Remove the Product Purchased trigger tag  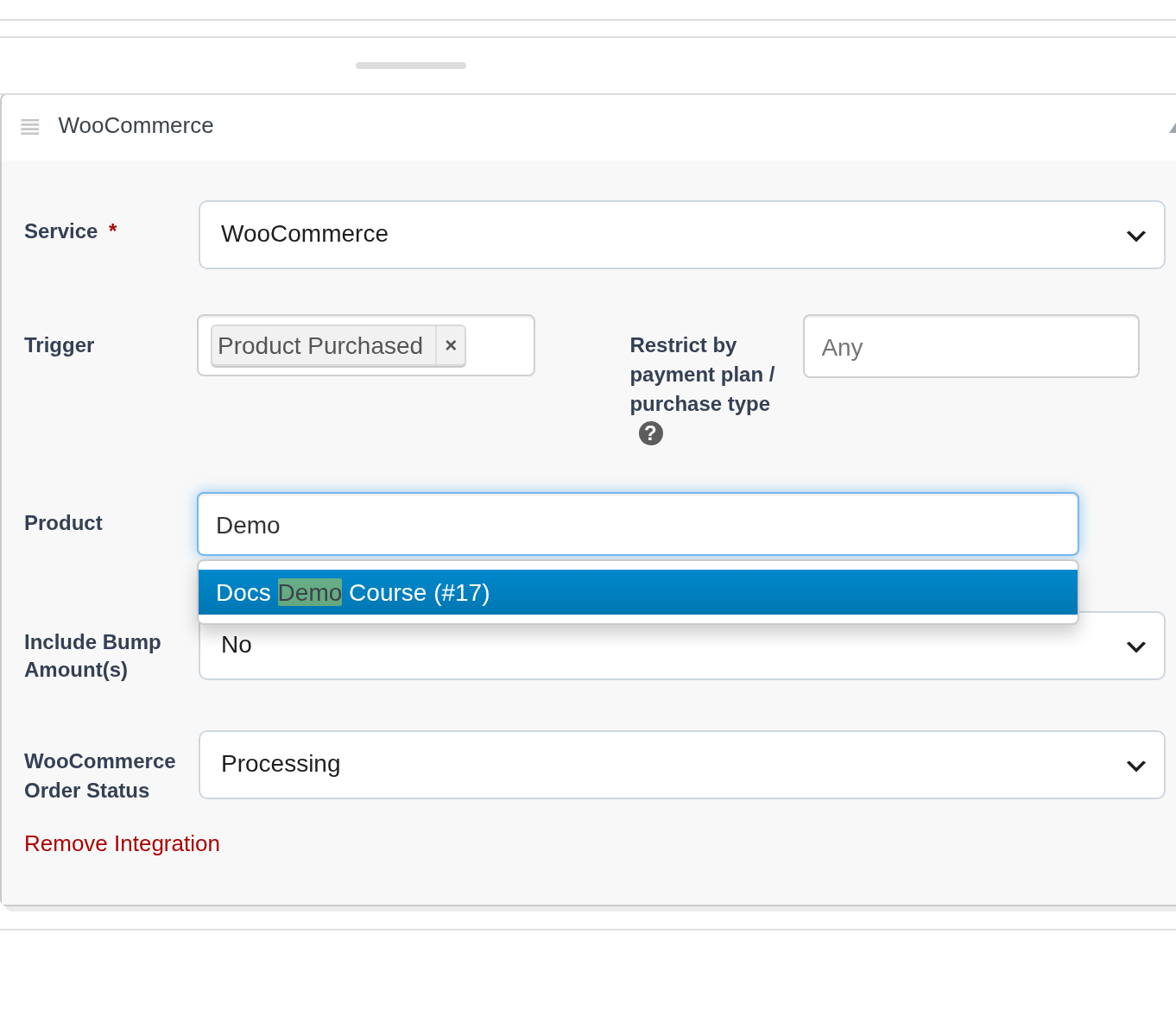[451, 345]
